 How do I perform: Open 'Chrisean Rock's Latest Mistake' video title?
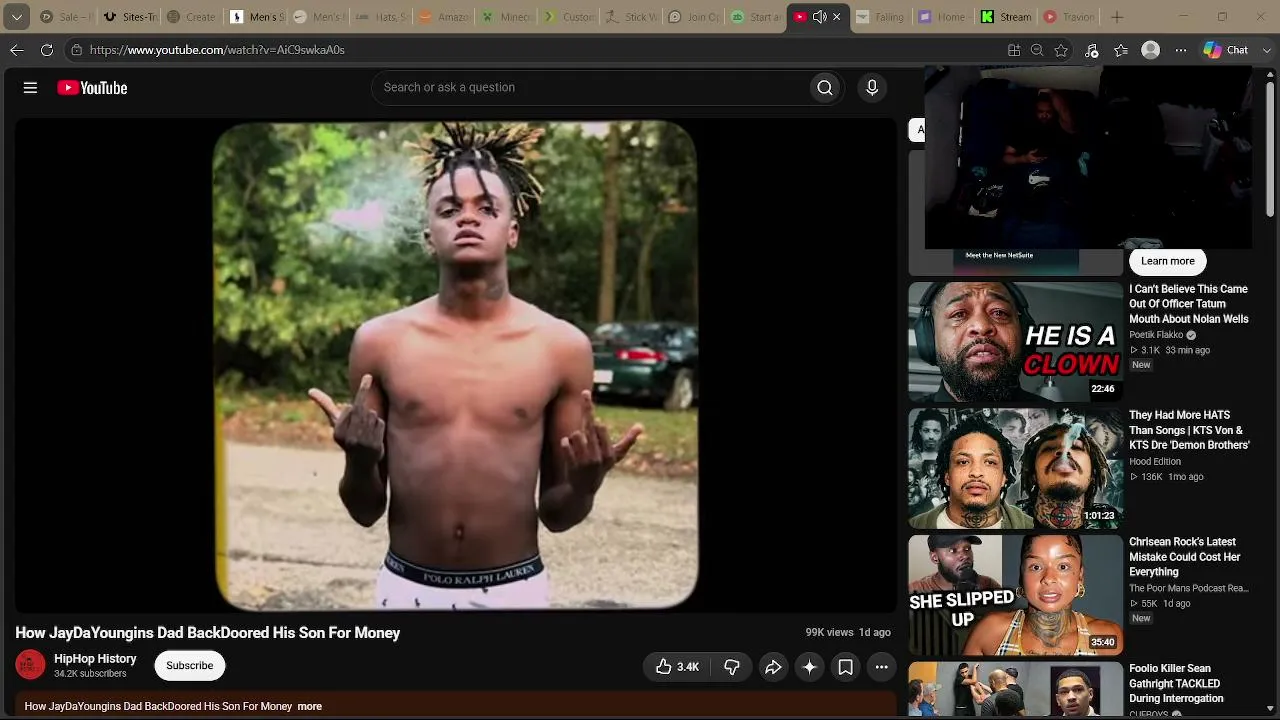coord(1185,557)
